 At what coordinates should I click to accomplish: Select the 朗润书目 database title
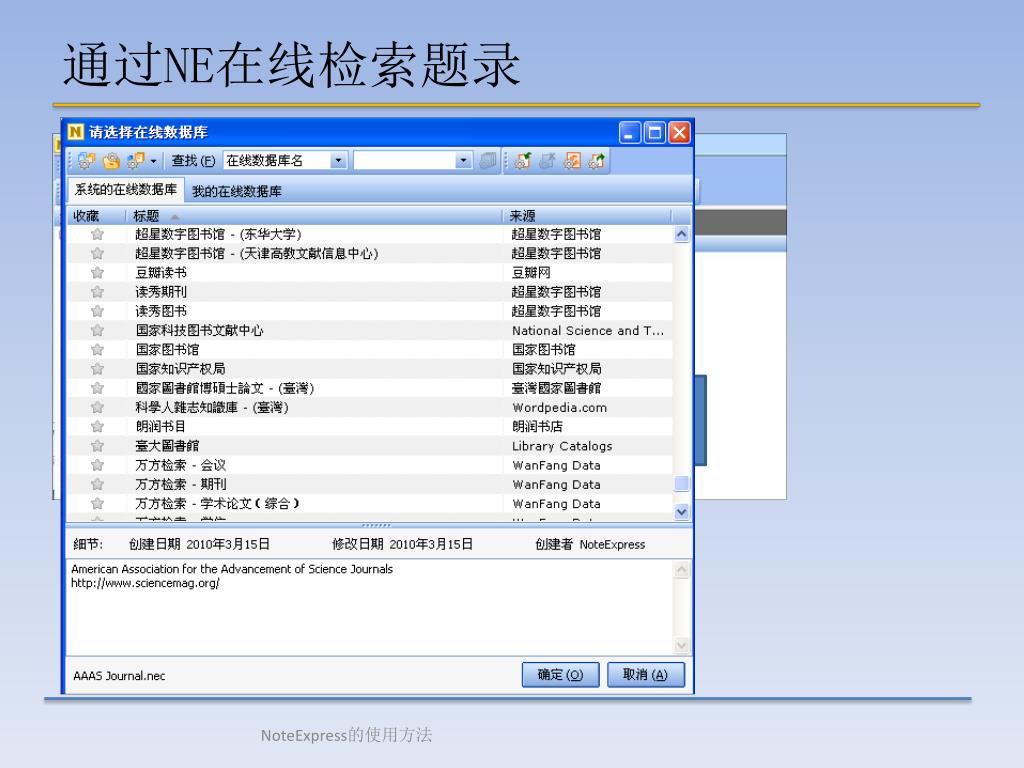point(161,427)
